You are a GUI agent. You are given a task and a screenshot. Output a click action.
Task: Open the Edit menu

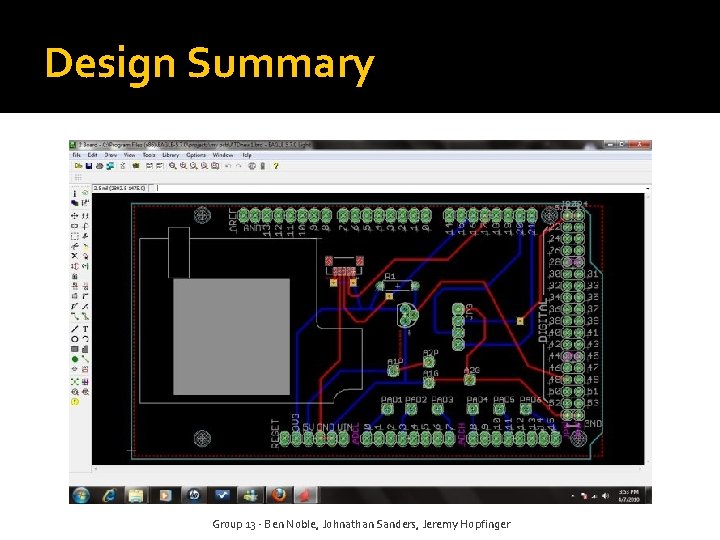coord(92,155)
